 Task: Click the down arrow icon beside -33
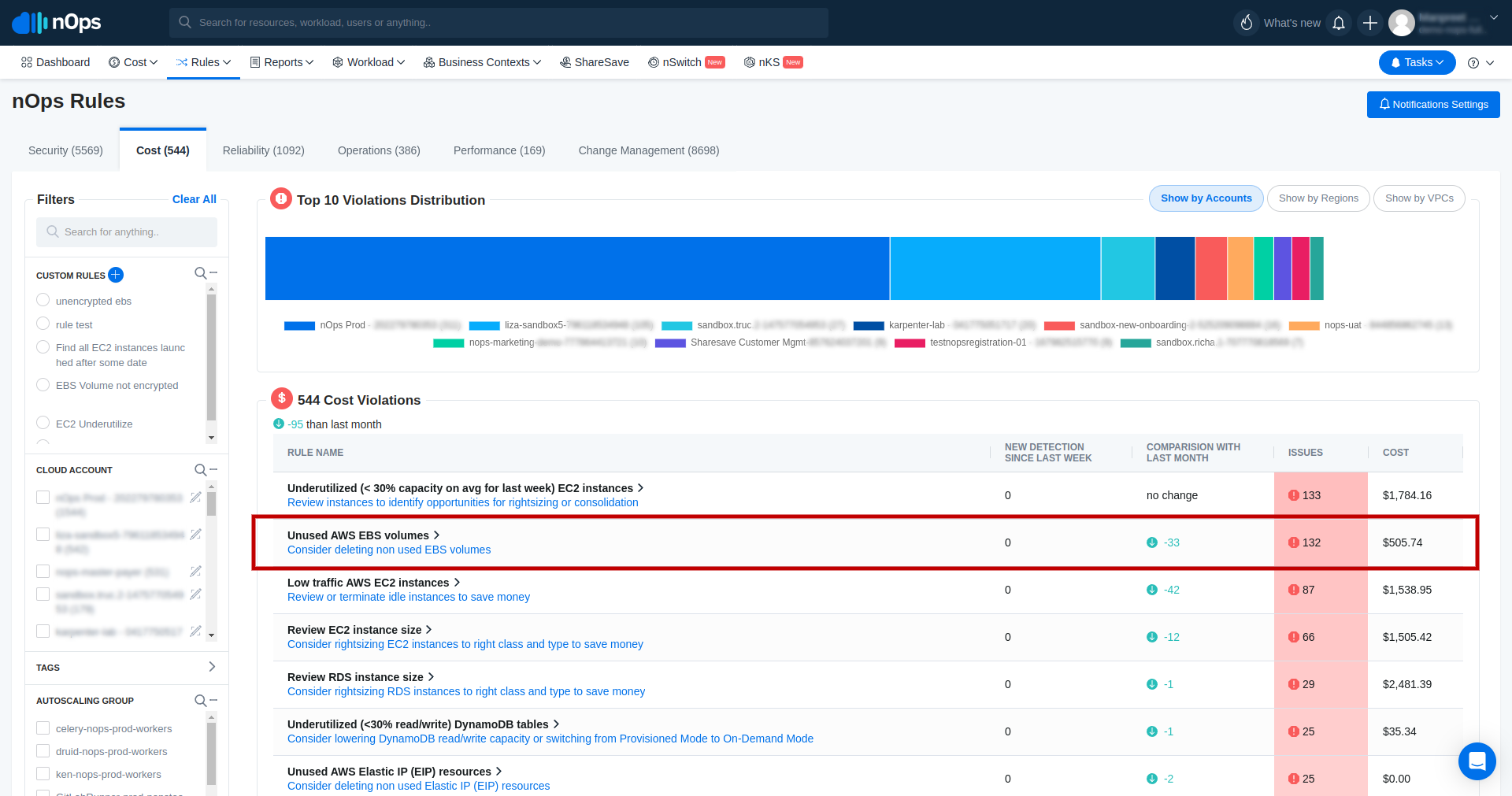tap(1152, 542)
